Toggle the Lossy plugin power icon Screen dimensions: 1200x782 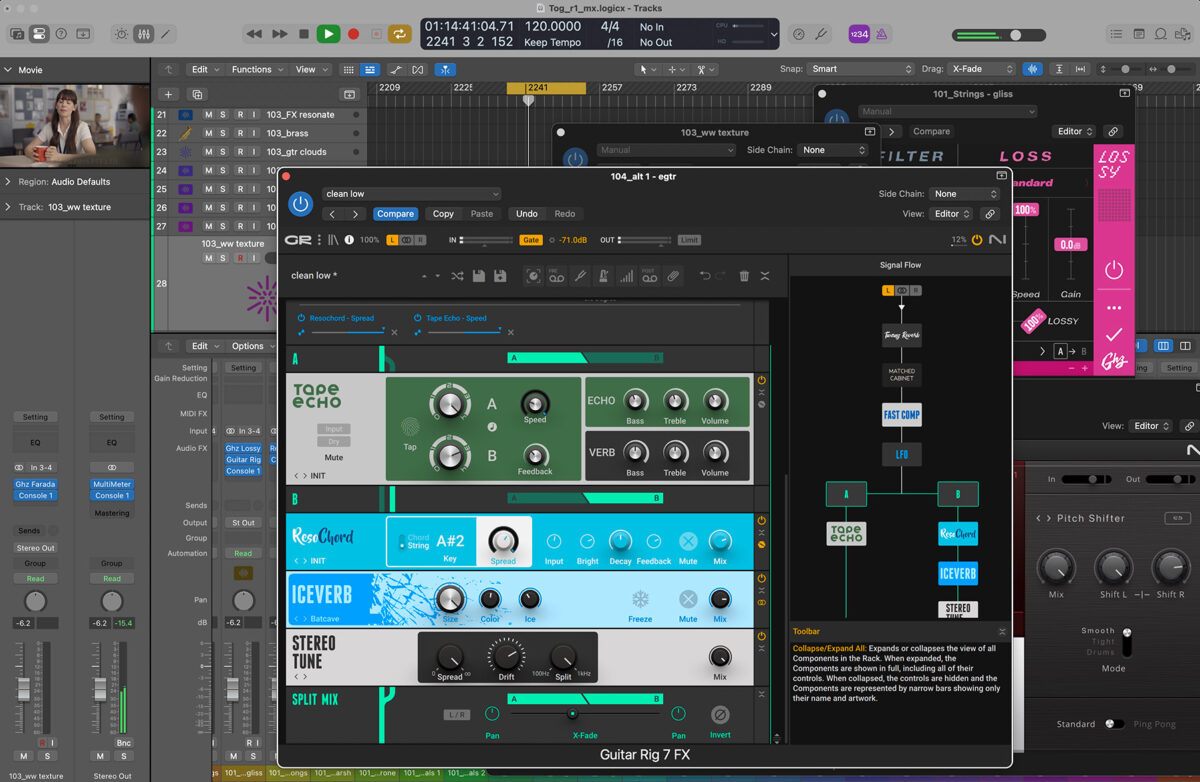point(1114,270)
